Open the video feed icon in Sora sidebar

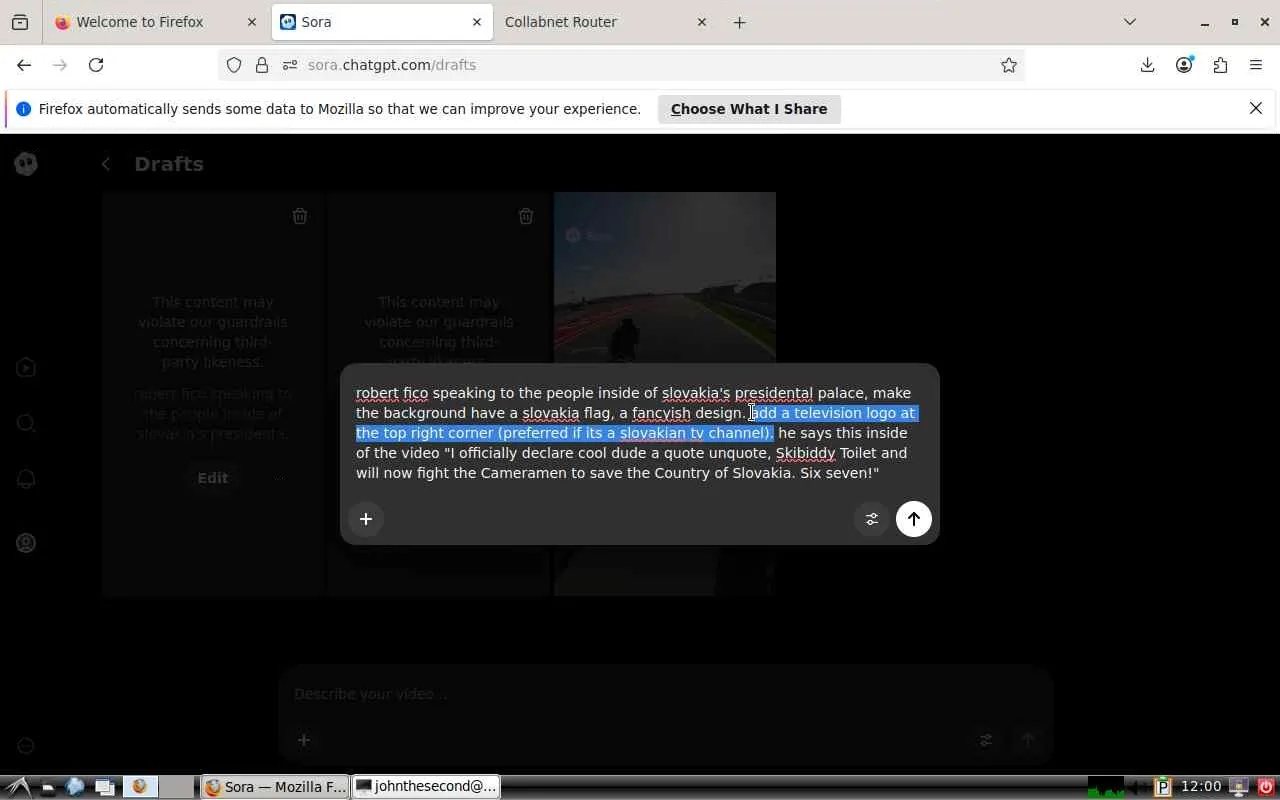click(27, 368)
